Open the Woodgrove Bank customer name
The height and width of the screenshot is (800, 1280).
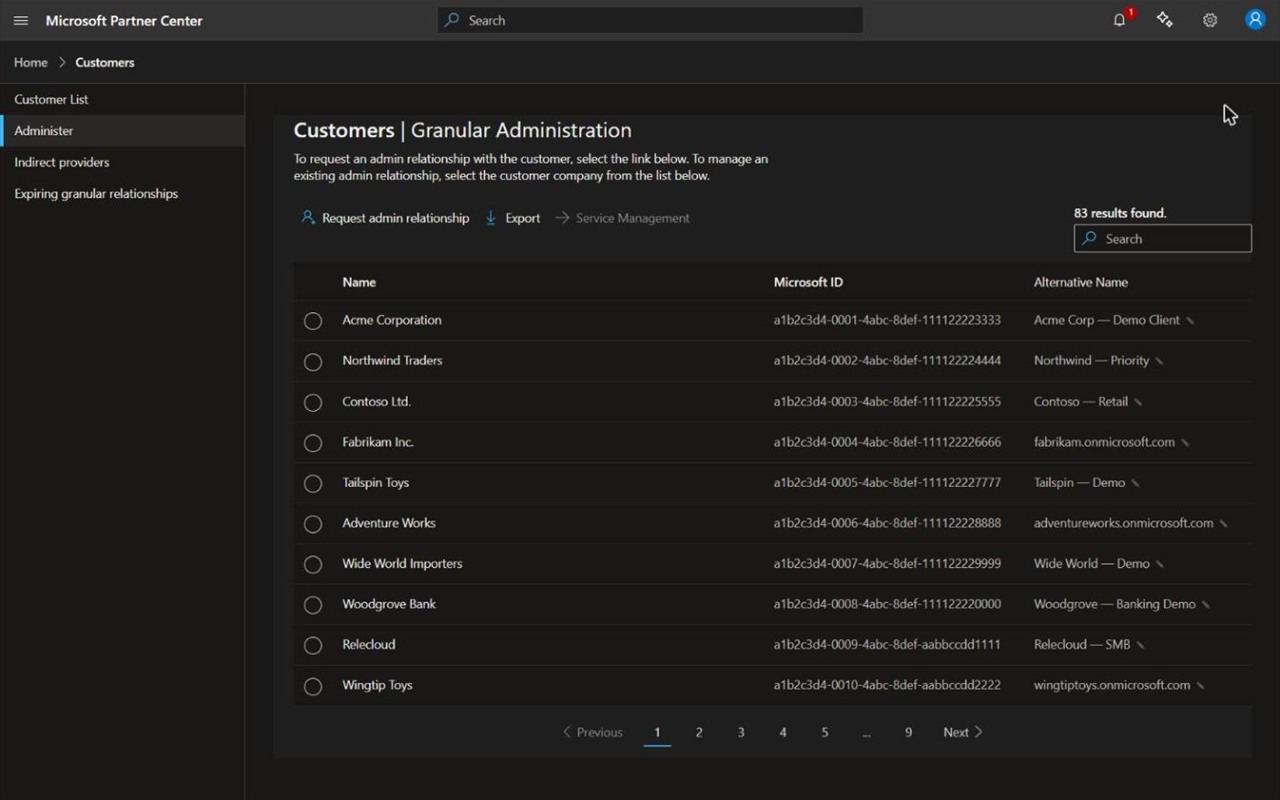pos(389,604)
